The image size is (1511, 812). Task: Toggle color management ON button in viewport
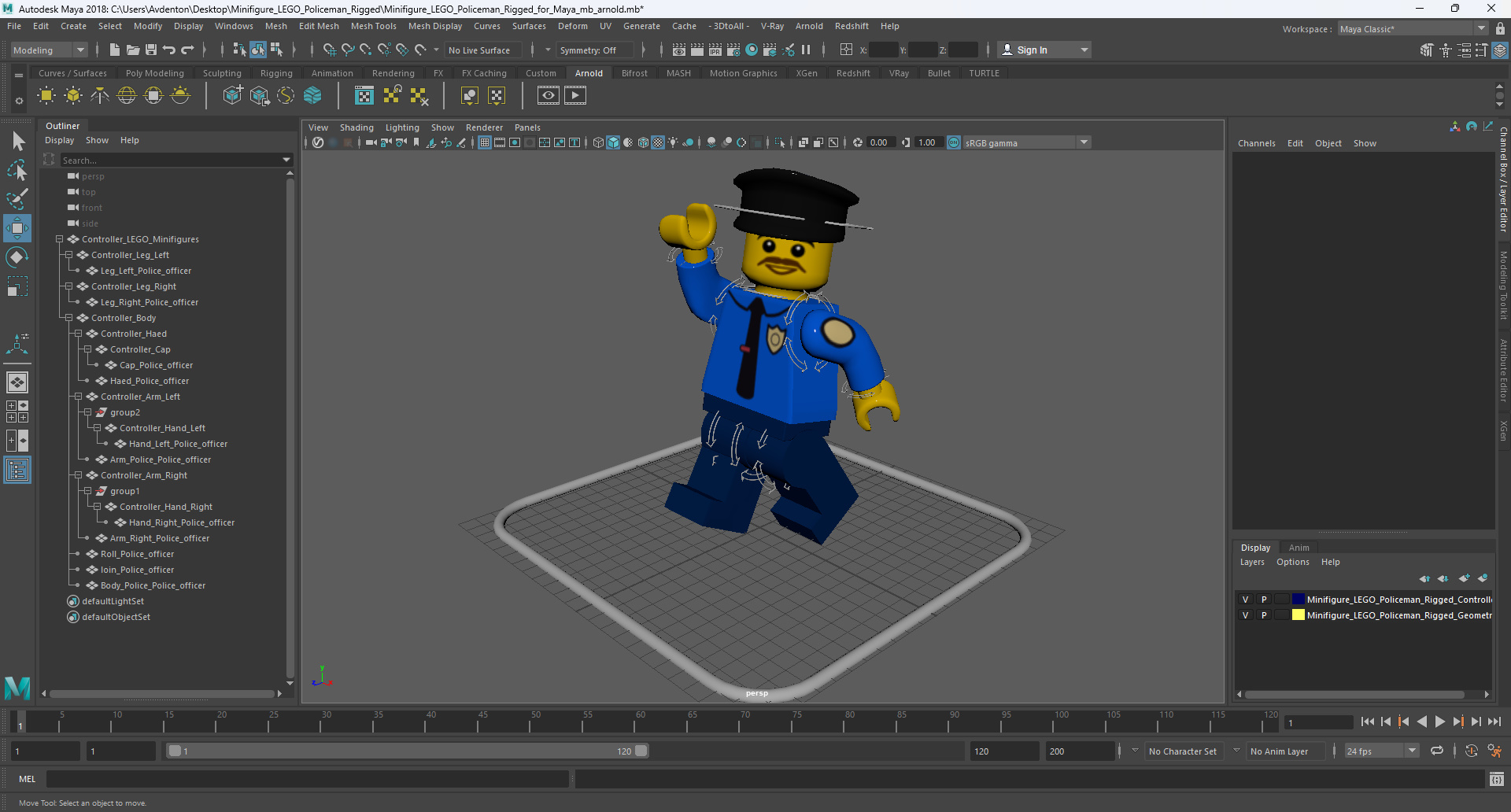coord(954,142)
